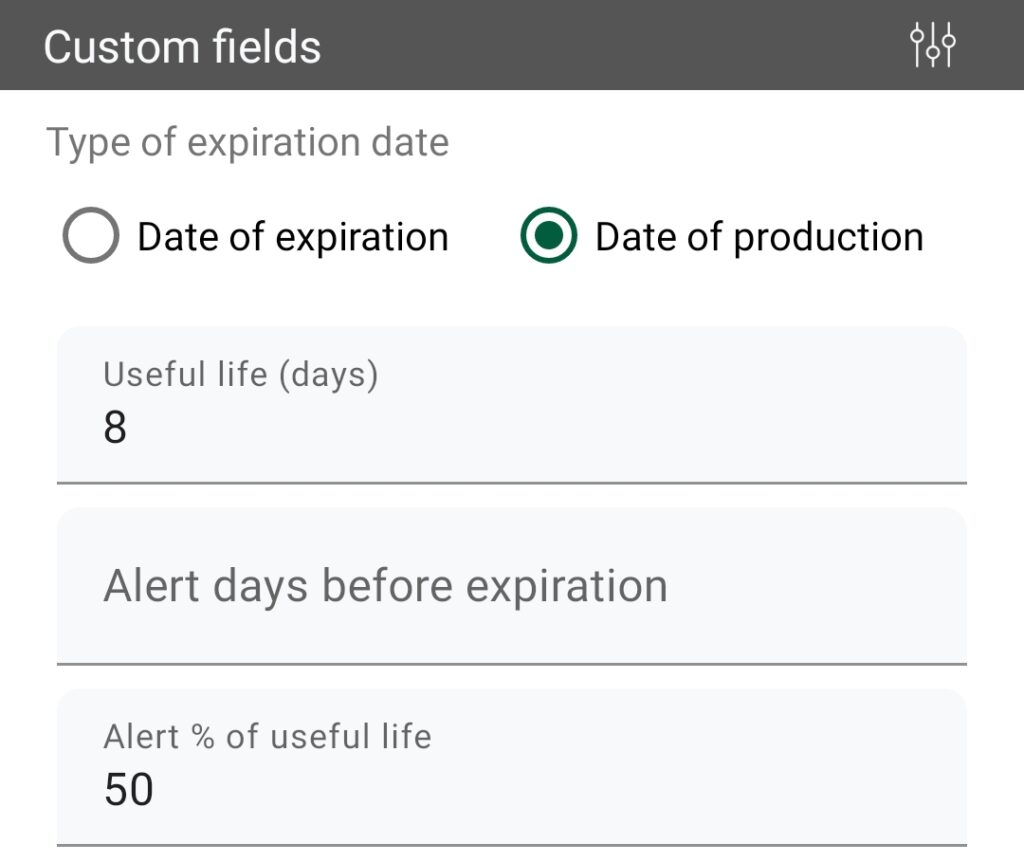Switch expiration type to Date of expiration

point(91,236)
